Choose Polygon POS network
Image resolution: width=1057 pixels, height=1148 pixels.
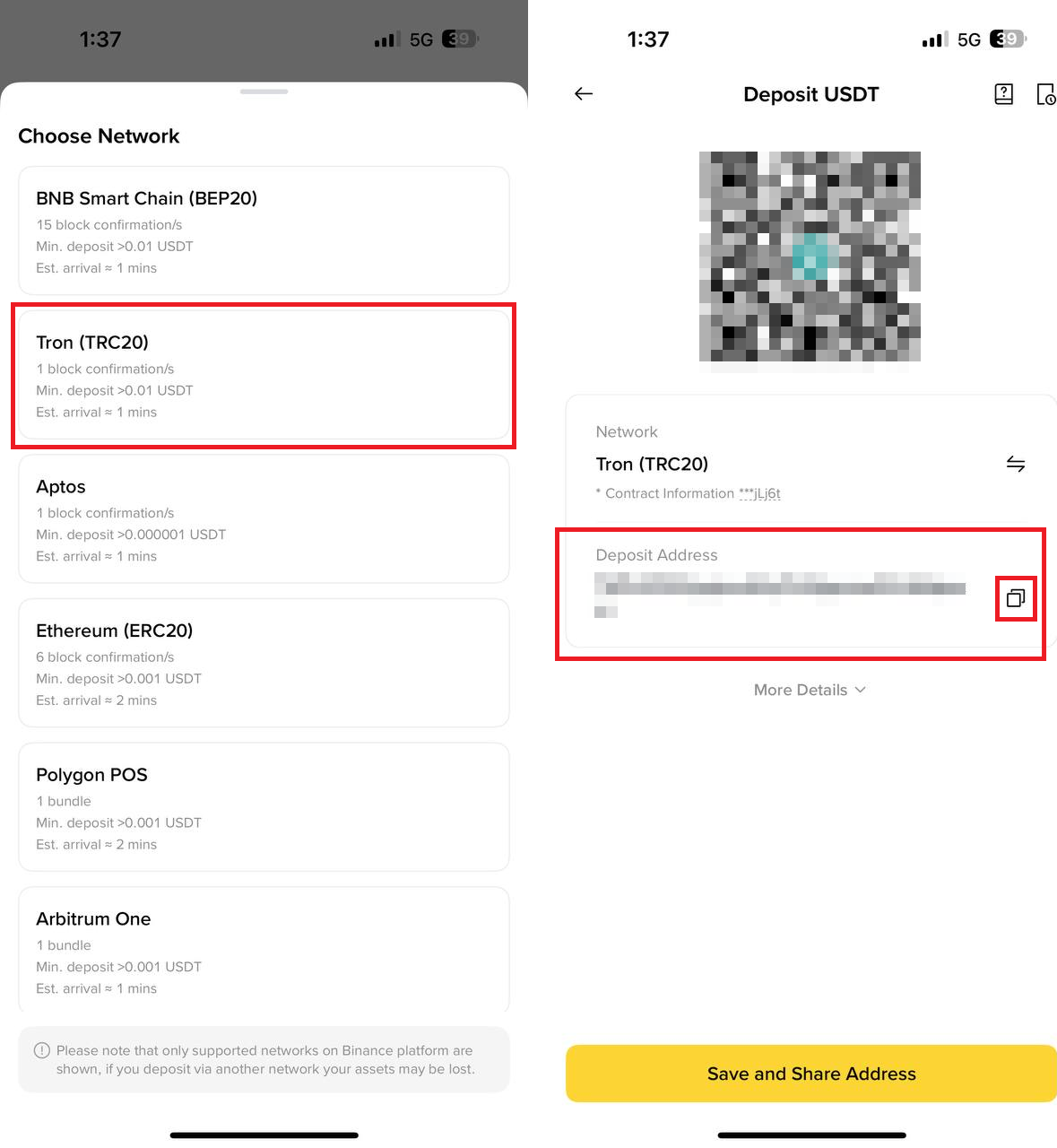(x=264, y=807)
